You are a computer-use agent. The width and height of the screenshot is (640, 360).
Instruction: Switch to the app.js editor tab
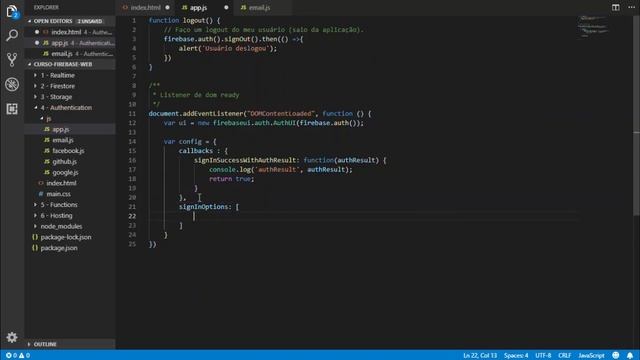198,7
